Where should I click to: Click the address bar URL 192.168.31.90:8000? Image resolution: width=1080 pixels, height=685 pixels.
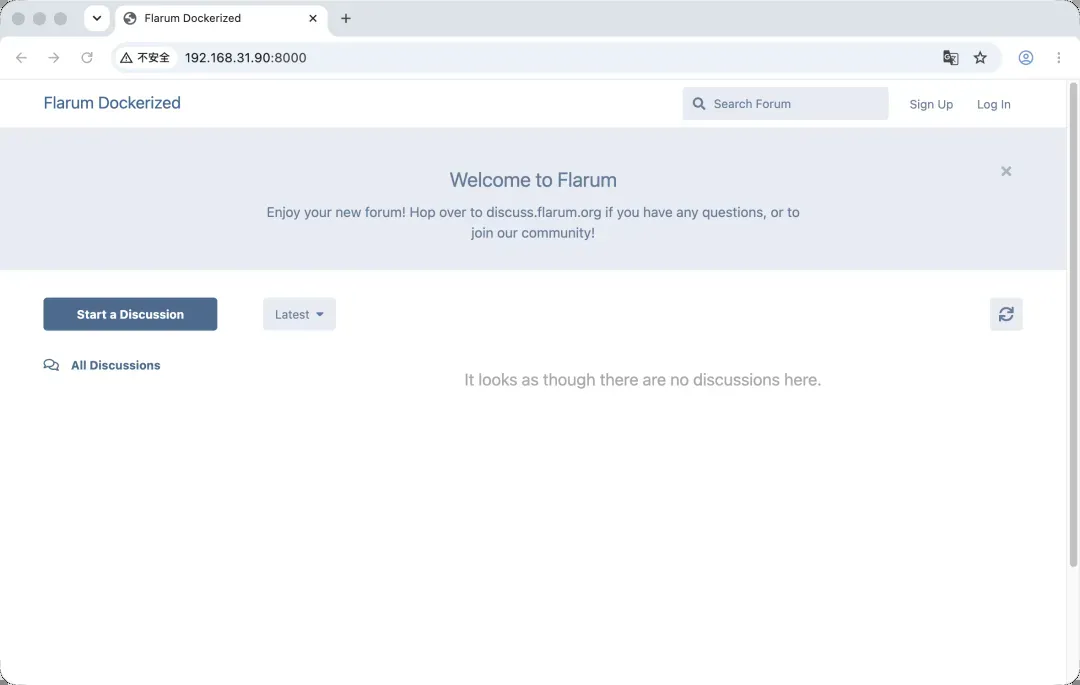(245, 58)
